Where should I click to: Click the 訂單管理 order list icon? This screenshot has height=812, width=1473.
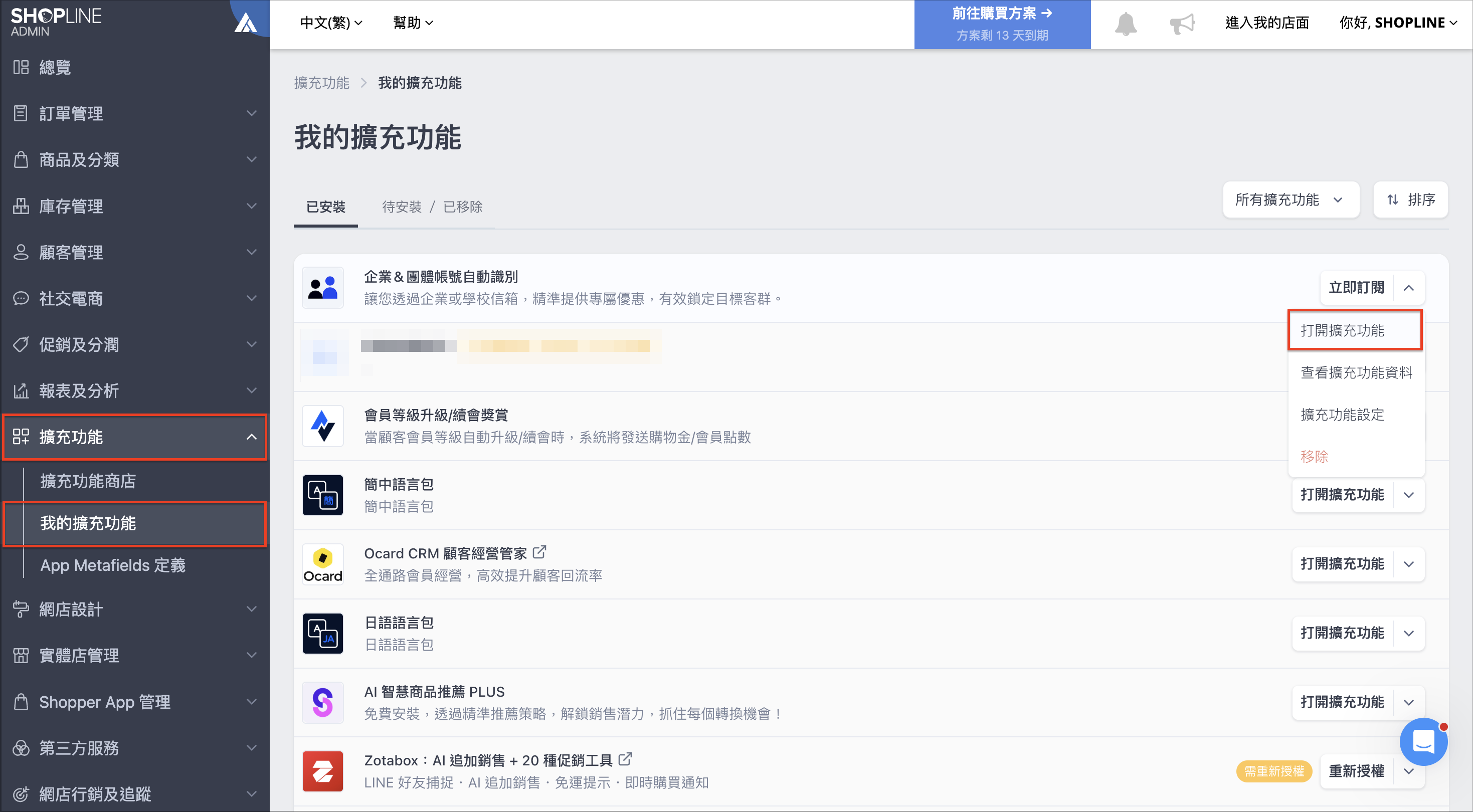point(21,113)
